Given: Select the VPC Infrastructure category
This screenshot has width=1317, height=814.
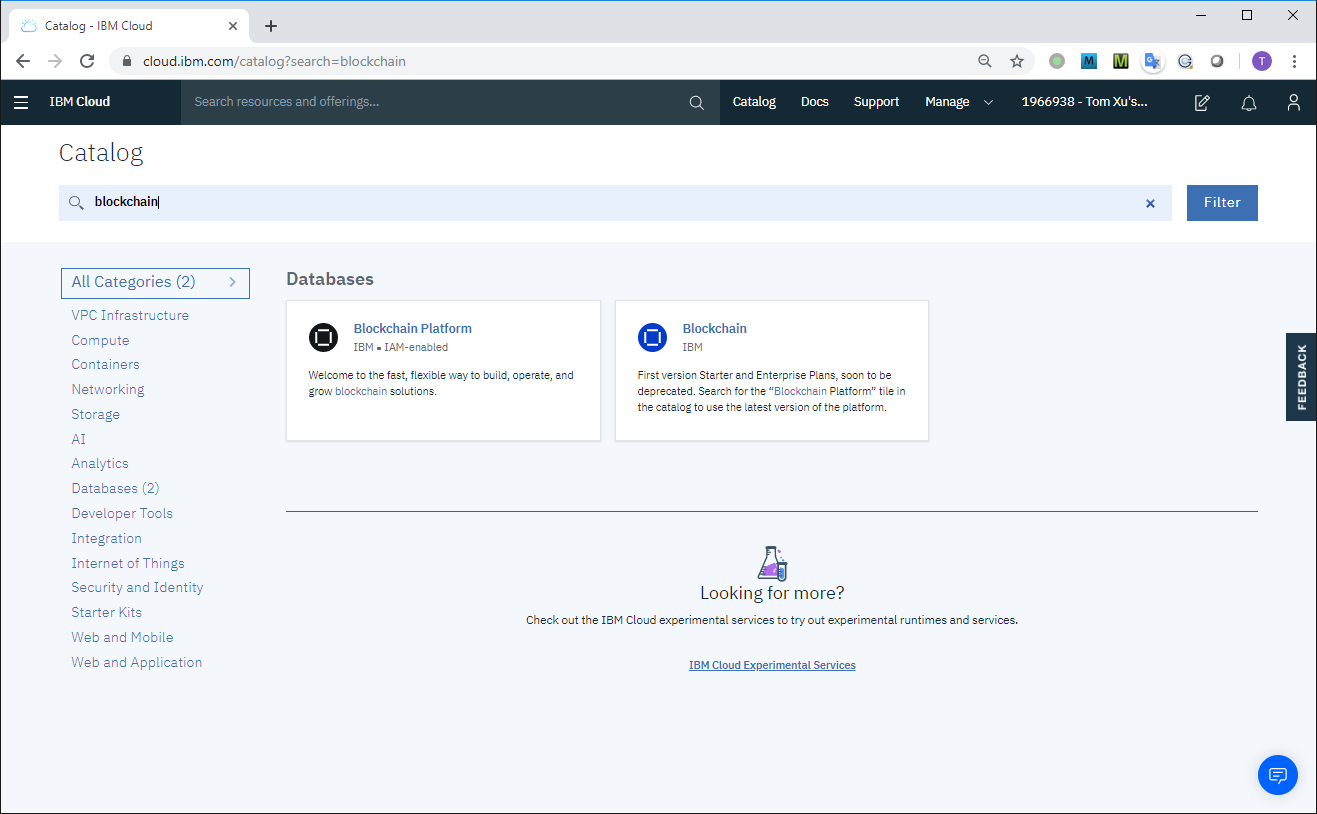Looking at the screenshot, I should pos(130,315).
